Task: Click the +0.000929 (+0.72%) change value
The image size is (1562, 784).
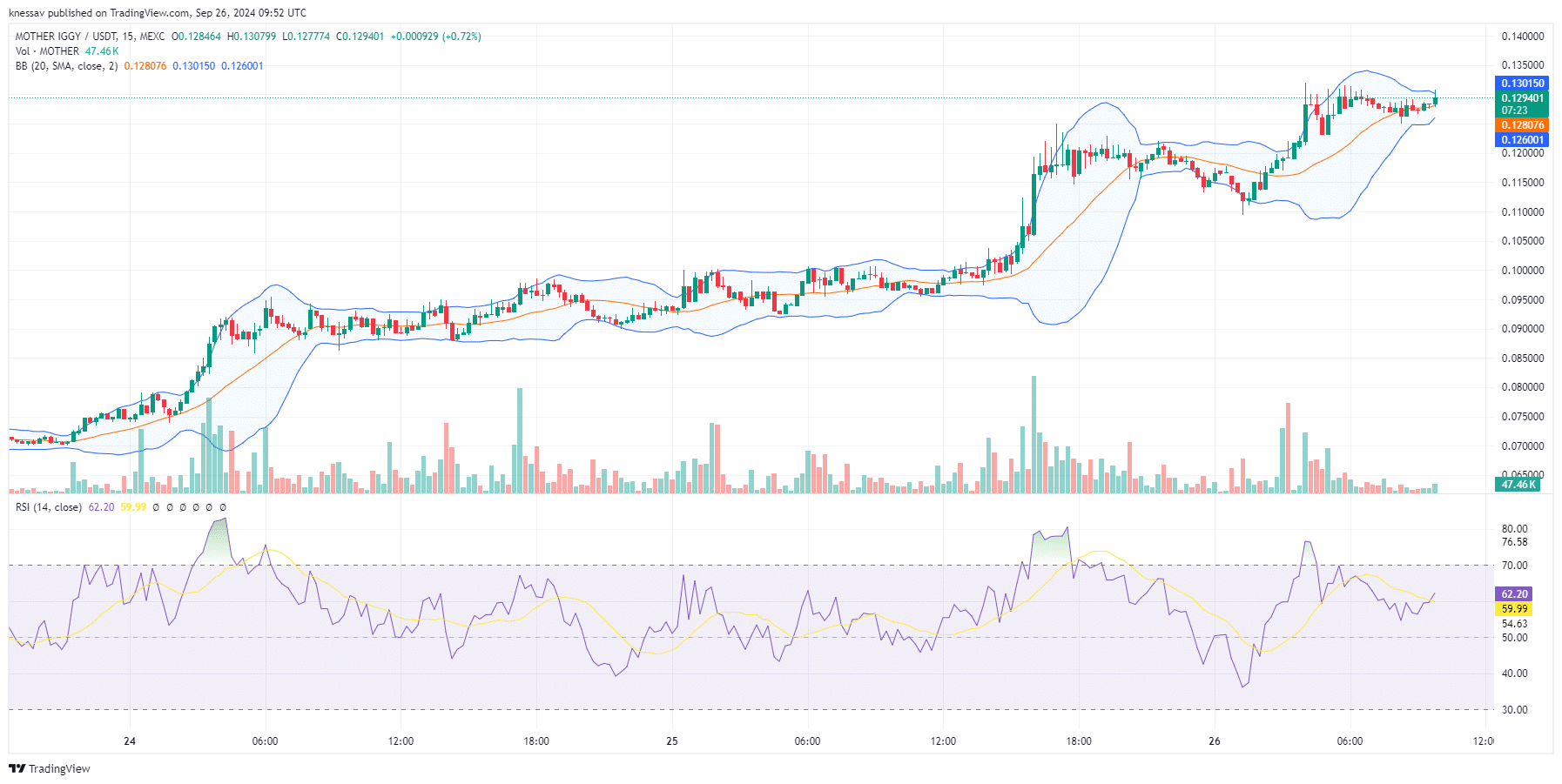Action: coord(435,37)
